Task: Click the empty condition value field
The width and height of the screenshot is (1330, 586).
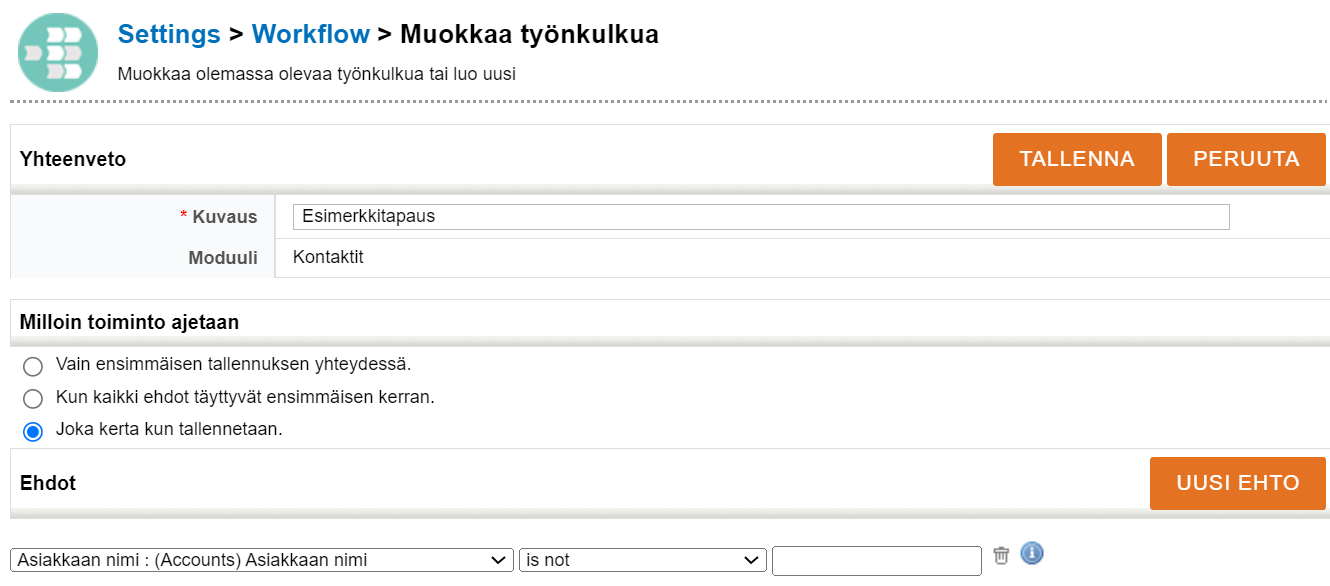Action: click(x=877, y=560)
